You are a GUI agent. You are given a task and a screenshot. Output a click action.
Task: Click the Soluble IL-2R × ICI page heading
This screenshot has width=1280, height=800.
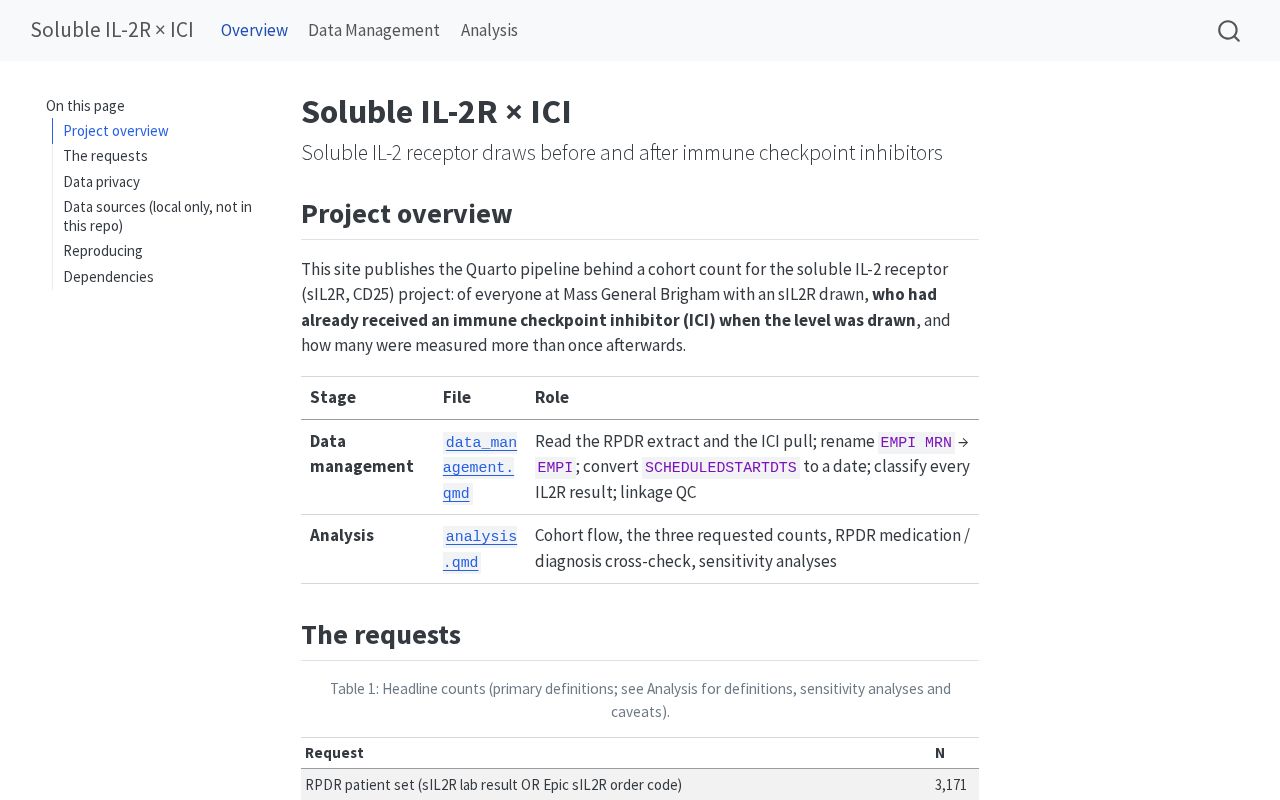point(436,112)
